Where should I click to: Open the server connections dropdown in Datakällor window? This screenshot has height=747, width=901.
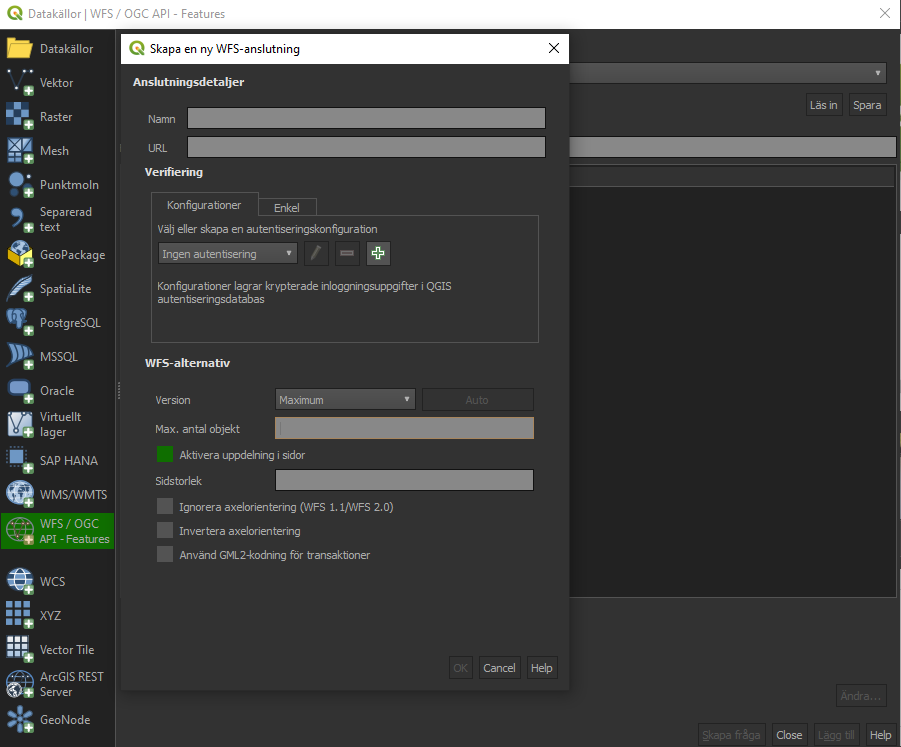point(727,73)
